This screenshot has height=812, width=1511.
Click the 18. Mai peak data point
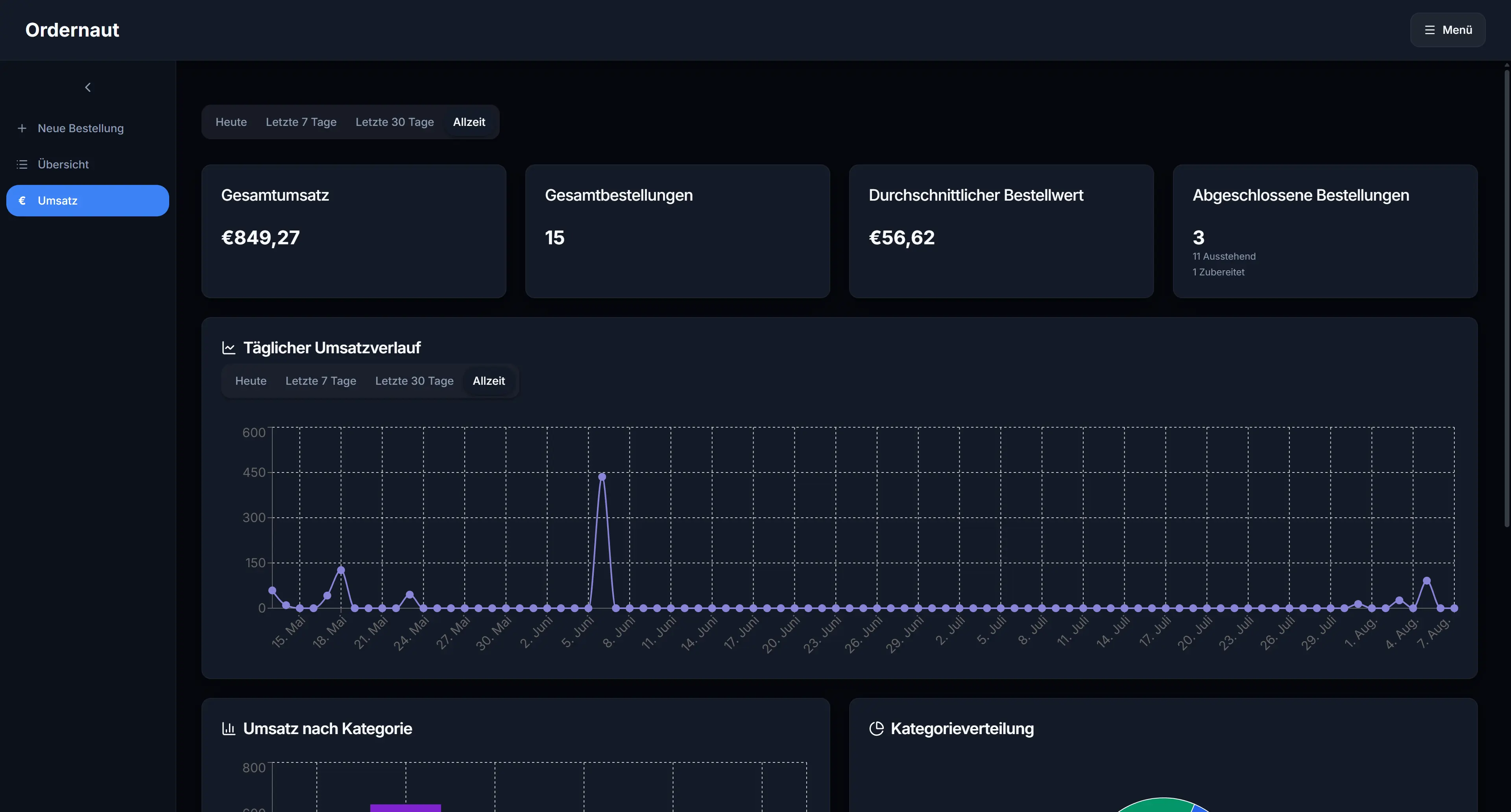click(x=341, y=570)
